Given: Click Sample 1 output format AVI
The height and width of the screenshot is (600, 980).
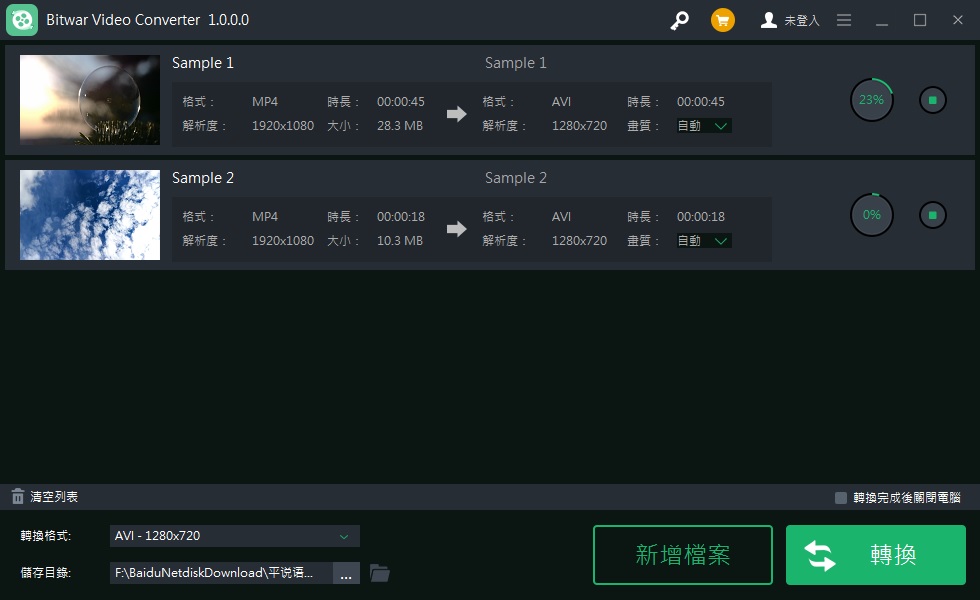Looking at the screenshot, I should point(561,102).
